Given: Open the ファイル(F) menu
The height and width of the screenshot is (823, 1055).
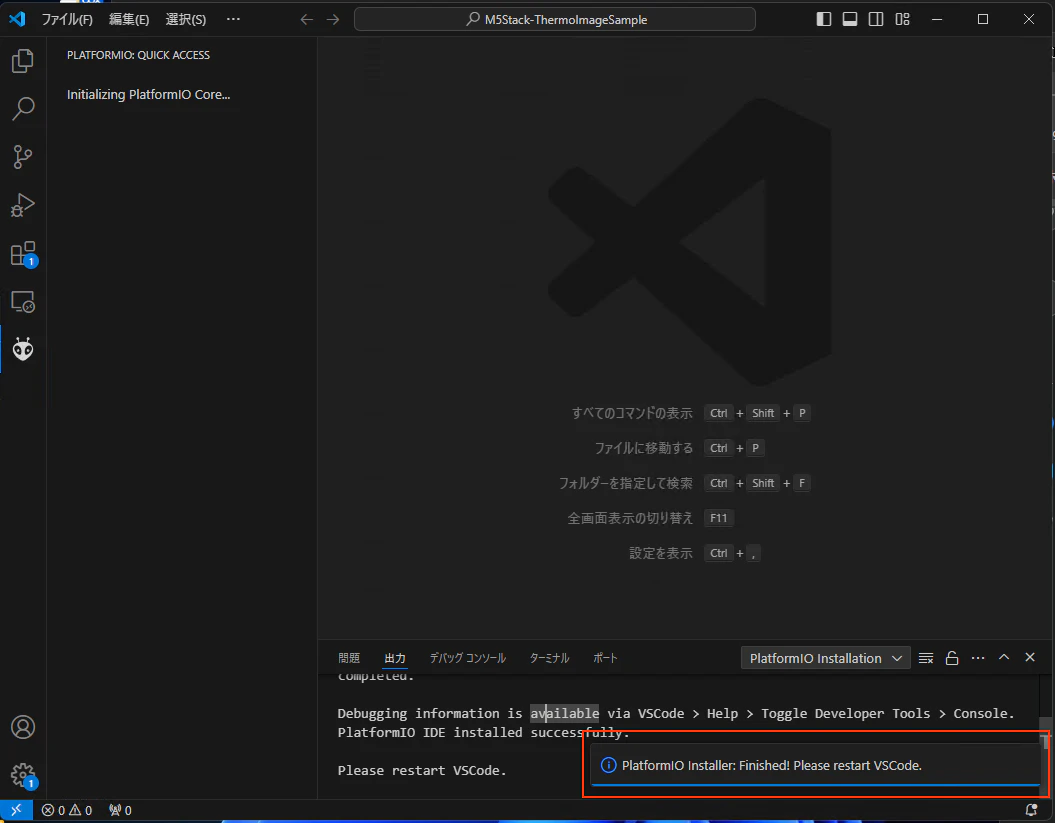Looking at the screenshot, I should pyautogui.click(x=67, y=20).
